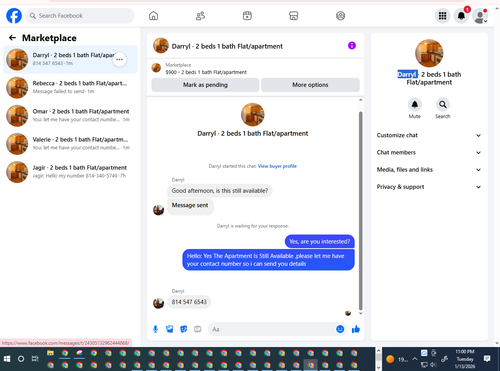
Task: Expand Privacy & support section
Action: click(429, 187)
